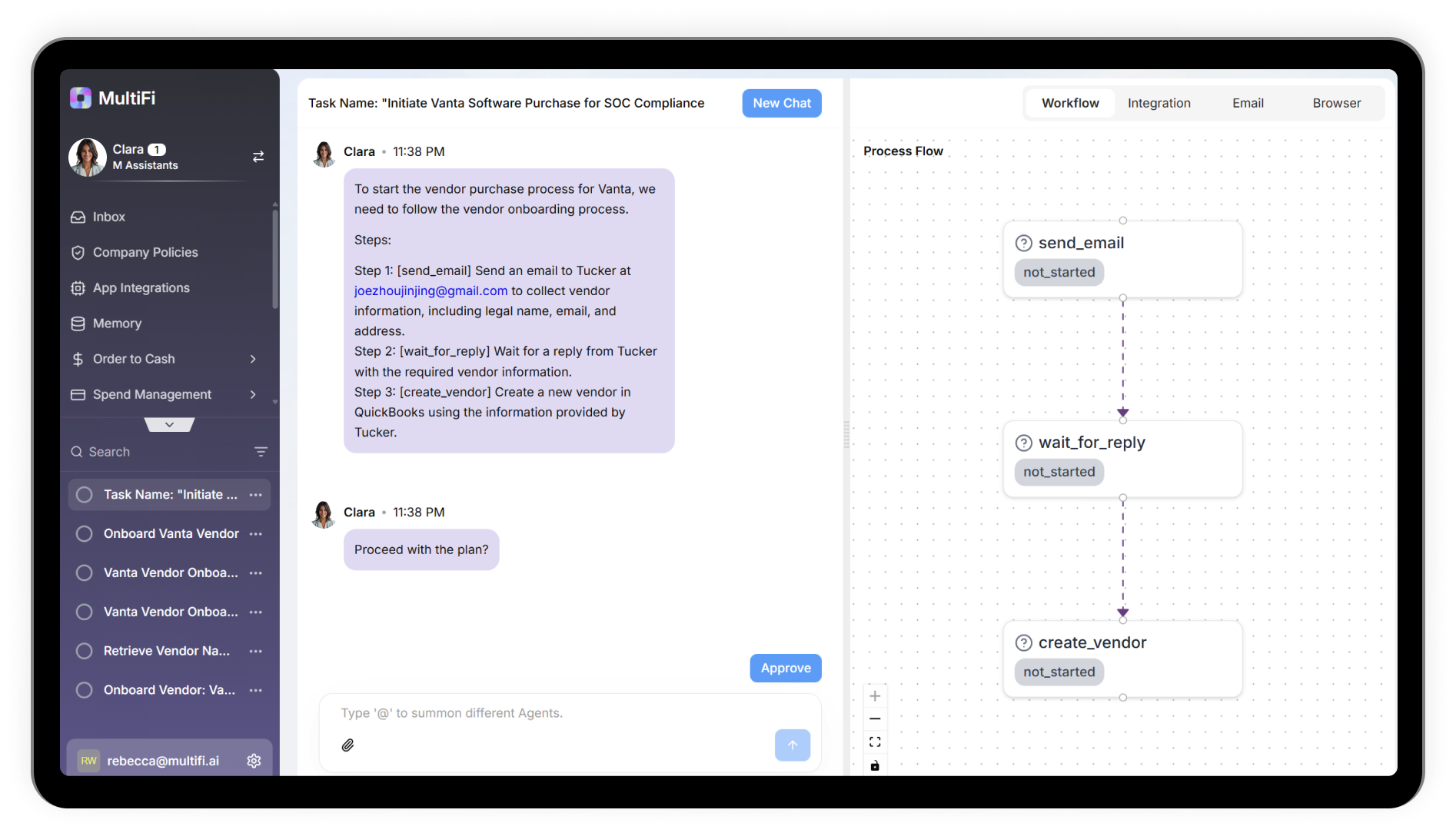This screenshot has height=833, width=1456.
Task: Open more options for 'Task Name: "Initiate' chat
Action: [x=256, y=495]
